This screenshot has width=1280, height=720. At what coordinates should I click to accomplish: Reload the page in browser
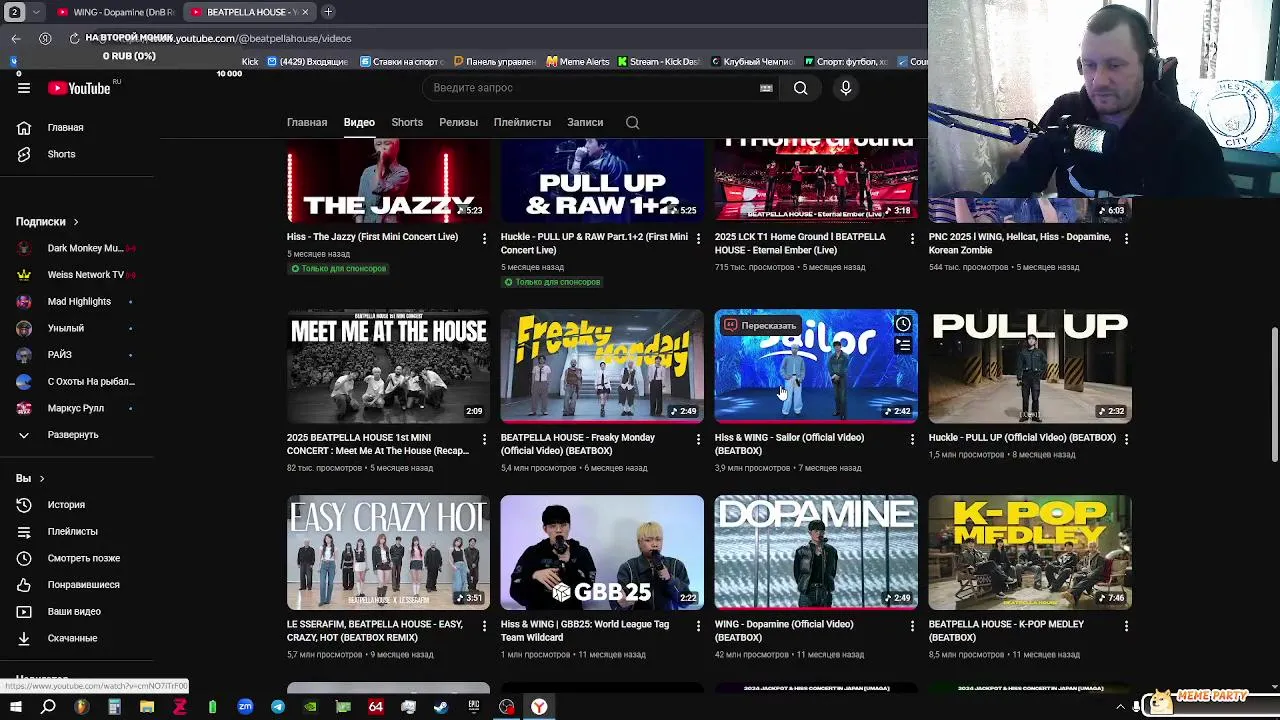click(74, 38)
